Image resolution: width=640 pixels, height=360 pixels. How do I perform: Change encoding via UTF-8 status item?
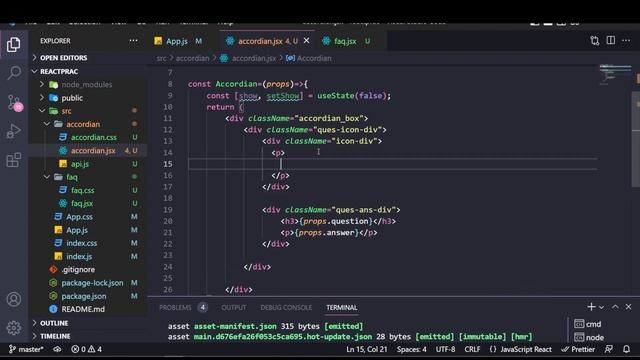pos(445,349)
